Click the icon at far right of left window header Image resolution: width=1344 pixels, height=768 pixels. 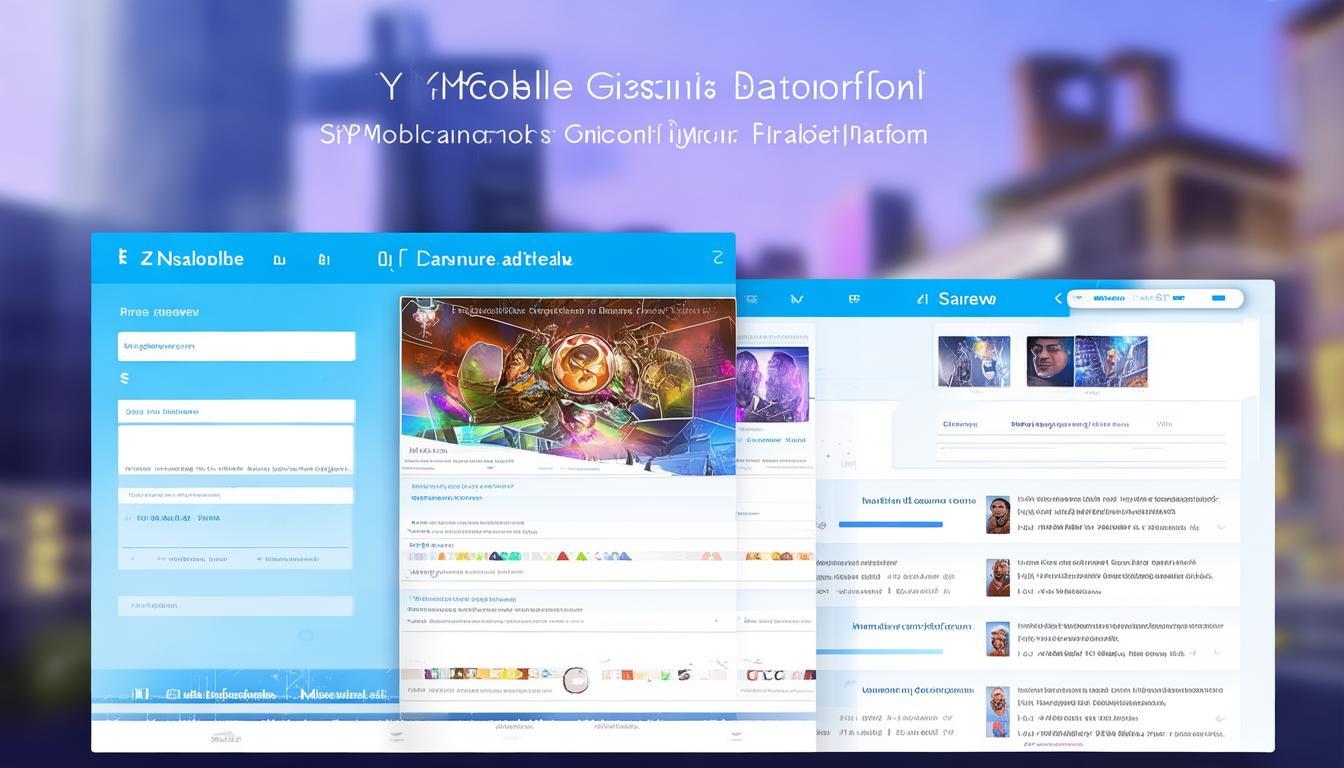click(x=716, y=258)
